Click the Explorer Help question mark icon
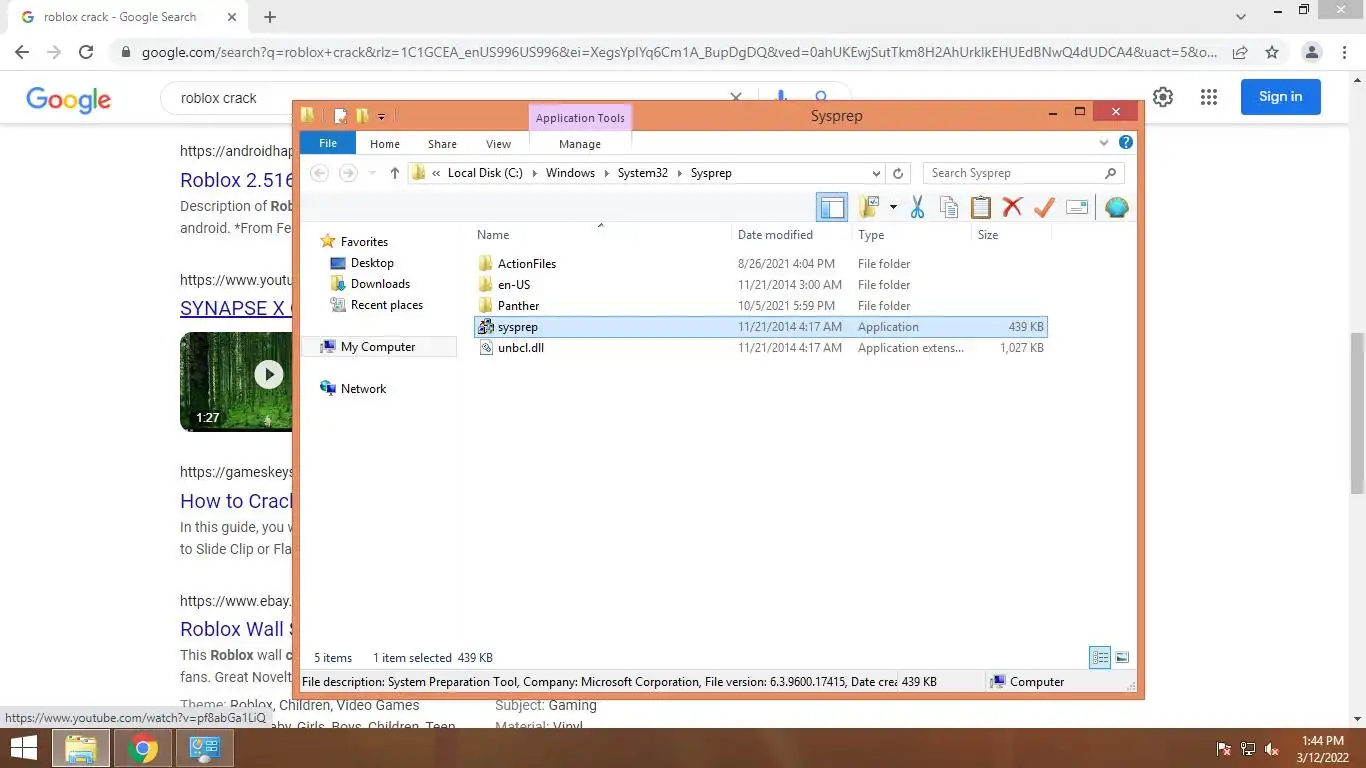 1126,143
